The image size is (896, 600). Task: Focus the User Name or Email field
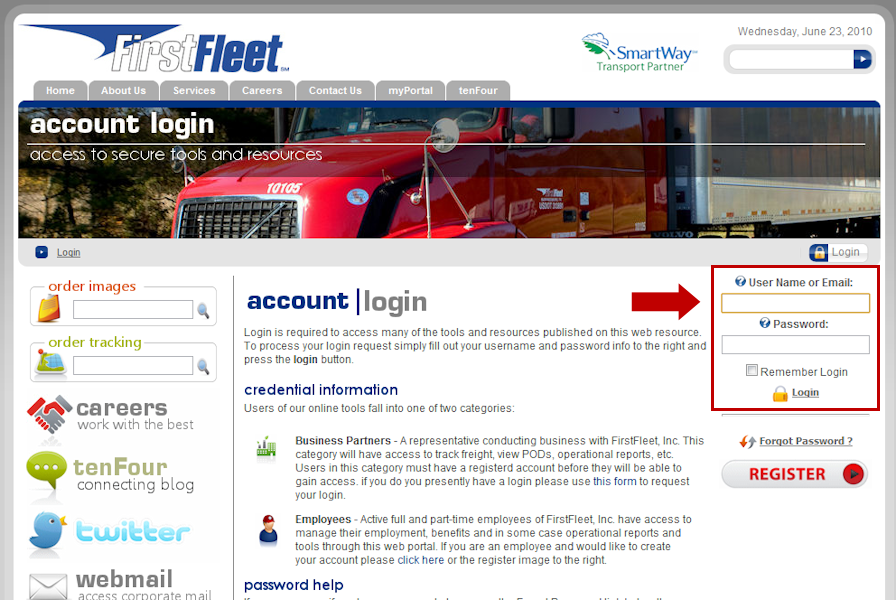point(795,303)
